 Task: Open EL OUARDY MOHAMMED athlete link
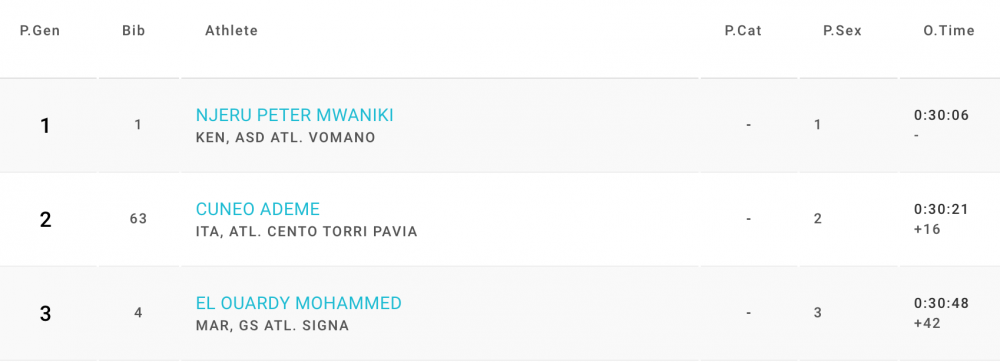point(298,303)
